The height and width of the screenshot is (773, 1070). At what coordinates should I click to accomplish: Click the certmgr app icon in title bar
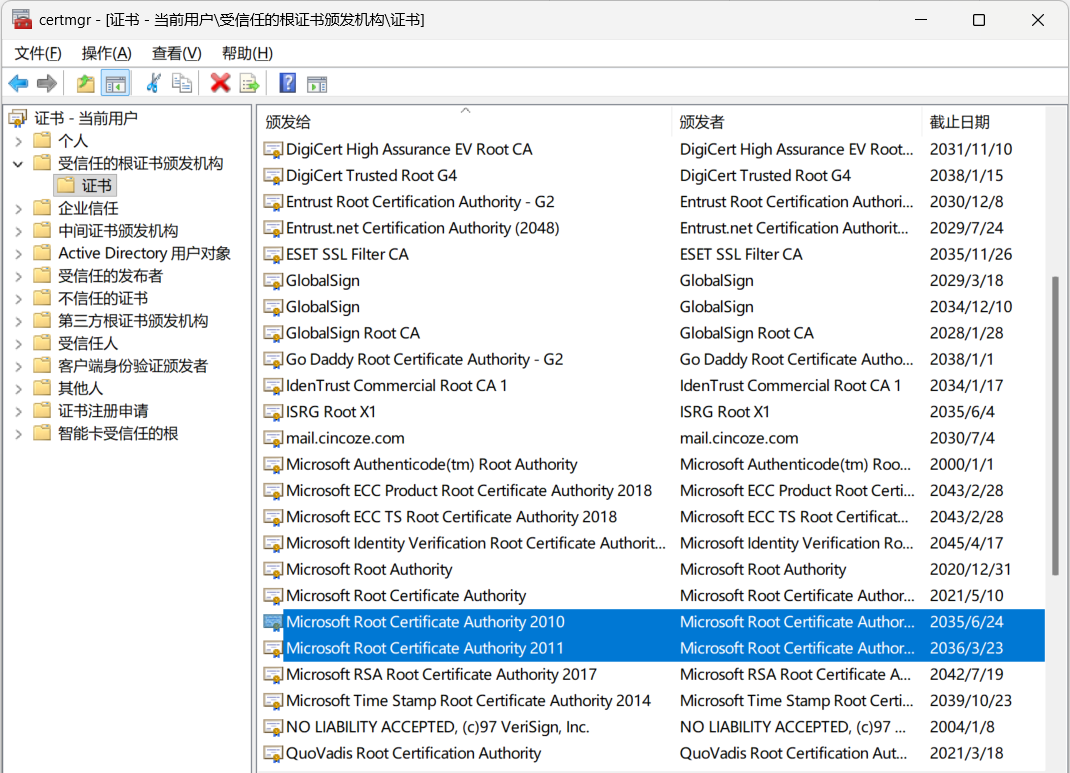point(22,19)
